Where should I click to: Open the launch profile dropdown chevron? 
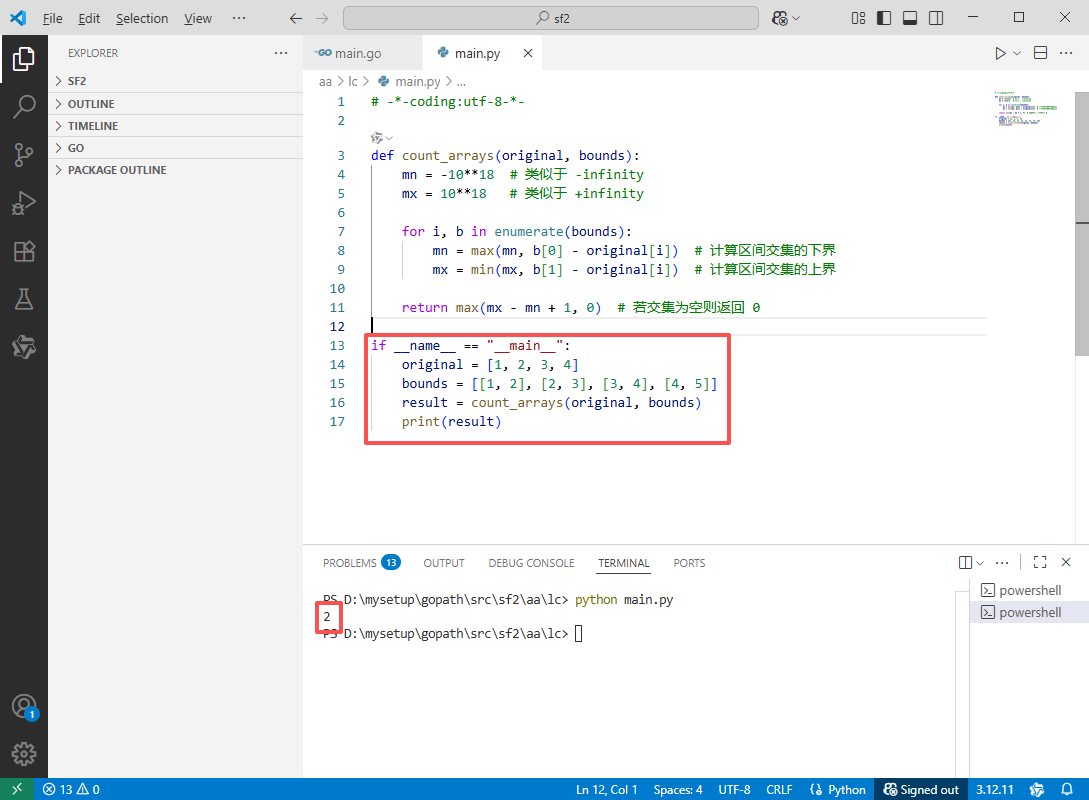tap(980, 562)
